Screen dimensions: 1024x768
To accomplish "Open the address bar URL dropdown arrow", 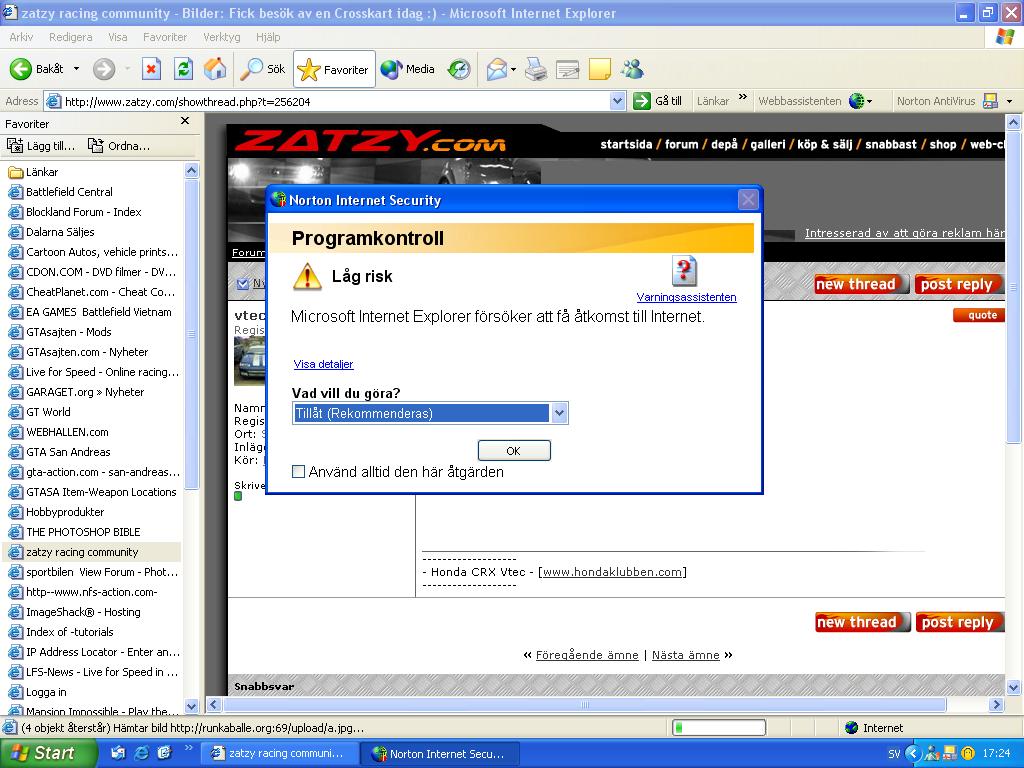I will click(617, 101).
